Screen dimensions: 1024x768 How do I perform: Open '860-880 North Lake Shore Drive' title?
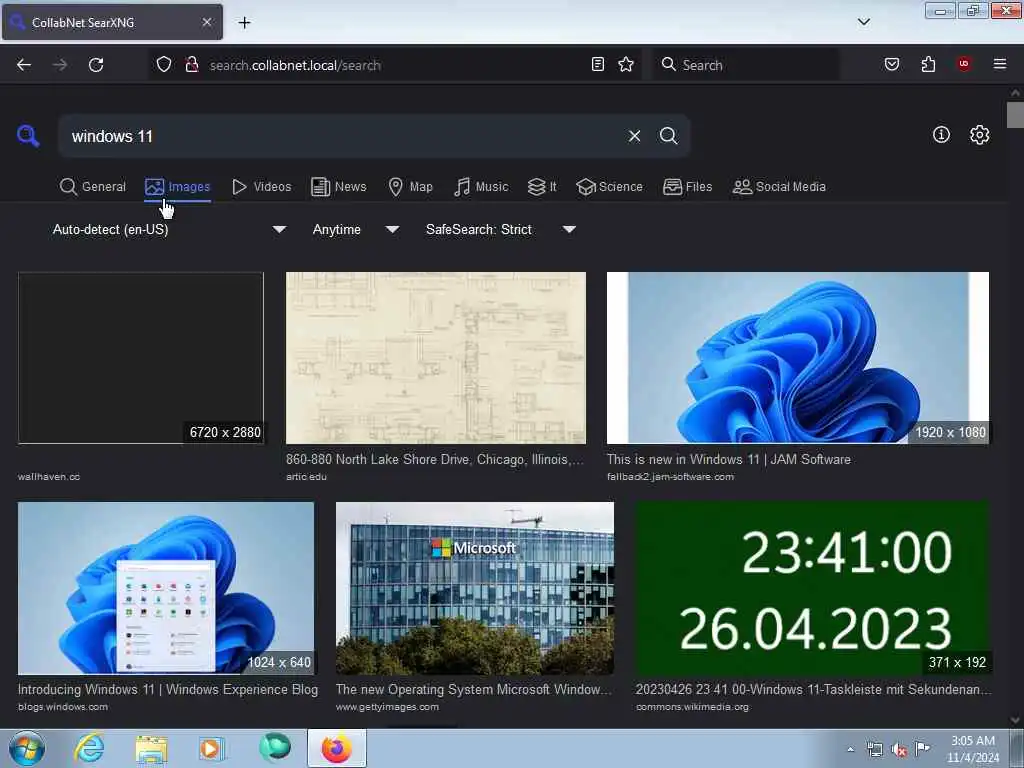coord(435,460)
